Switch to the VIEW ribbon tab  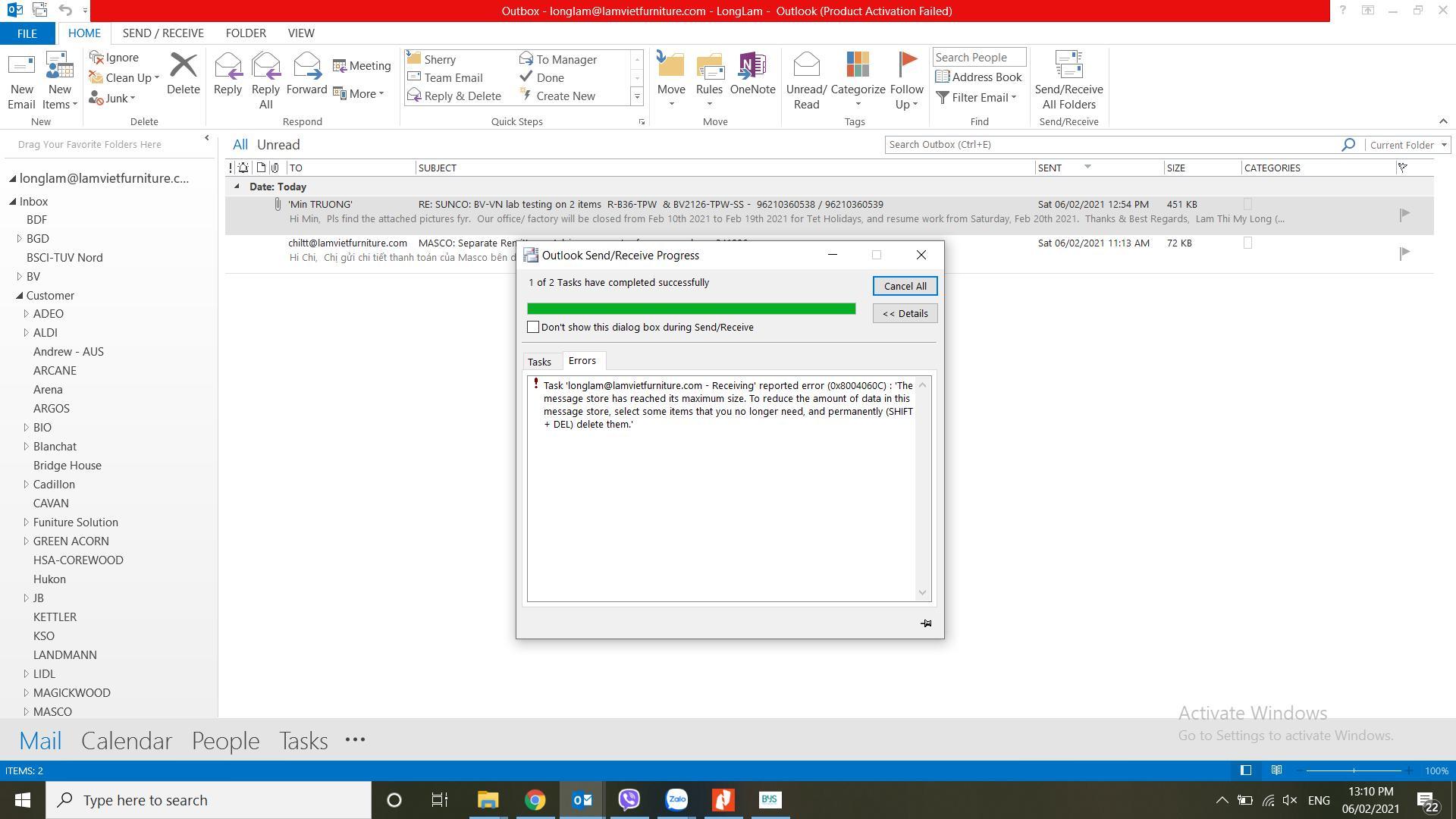(301, 33)
